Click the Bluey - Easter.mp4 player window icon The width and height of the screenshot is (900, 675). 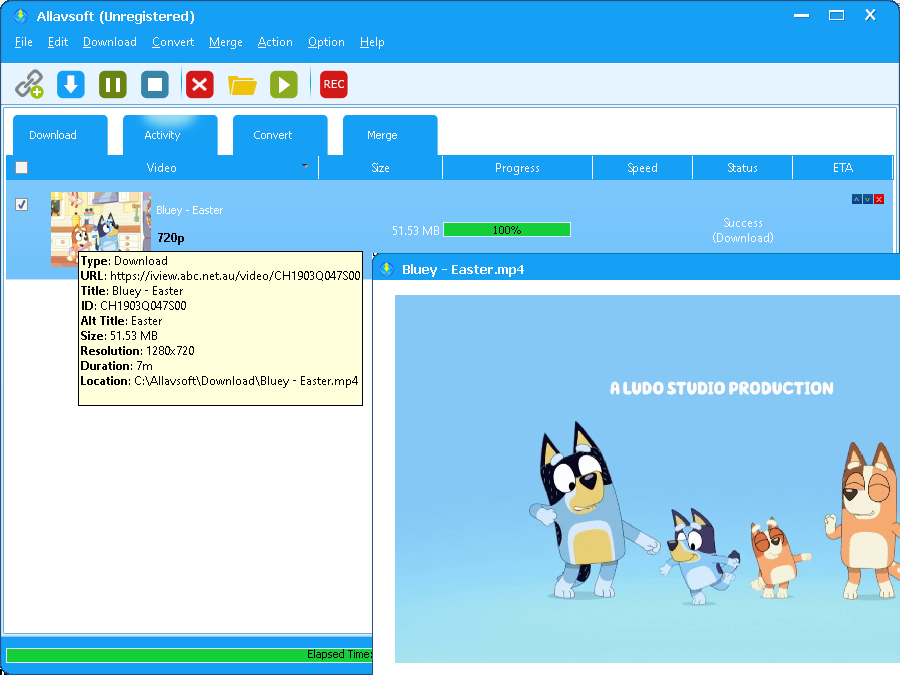[387, 269]
